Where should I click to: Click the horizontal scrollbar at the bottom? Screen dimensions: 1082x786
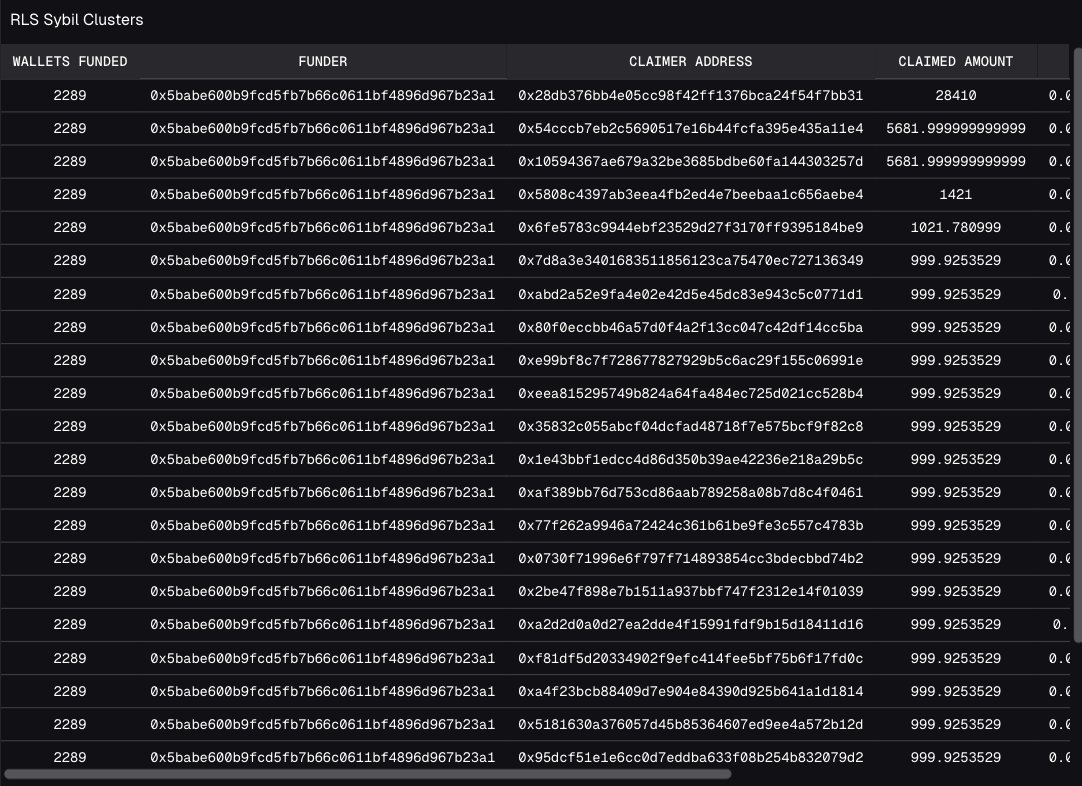tap(367, 774)
